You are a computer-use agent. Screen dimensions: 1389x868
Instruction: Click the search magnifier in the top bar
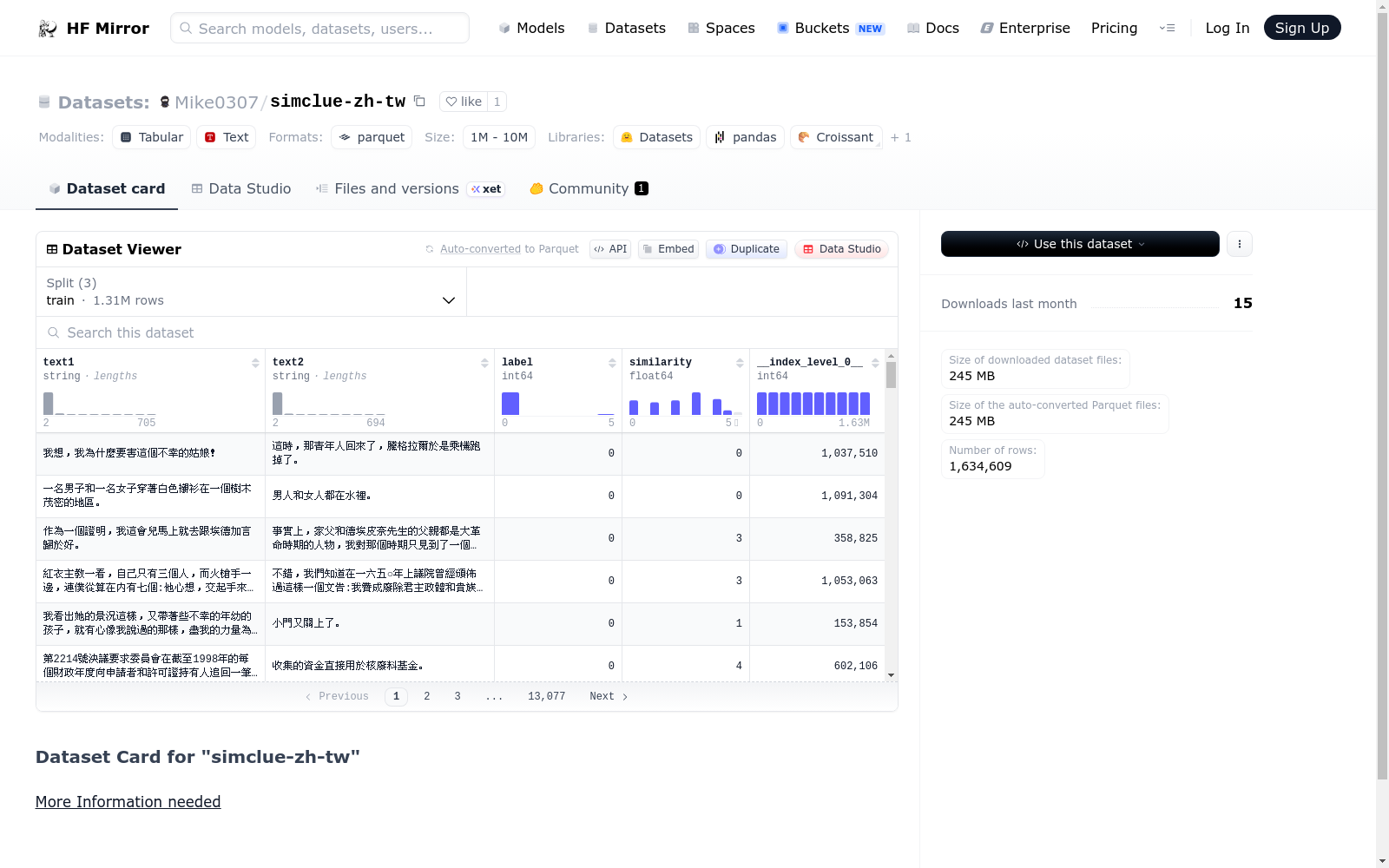(x=186, y=28)
